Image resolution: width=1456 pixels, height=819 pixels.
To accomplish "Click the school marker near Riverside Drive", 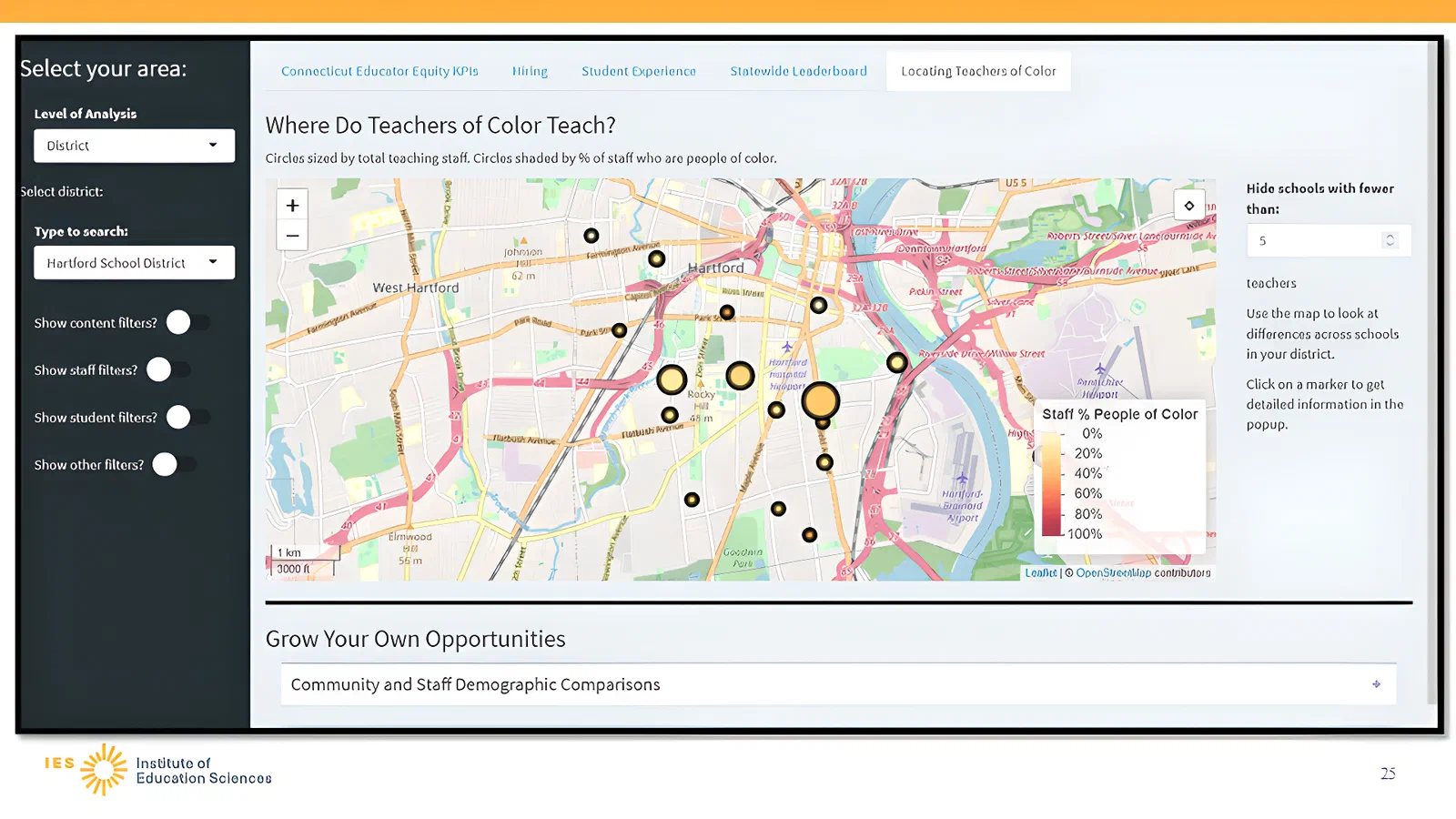I will coord(897,363).
